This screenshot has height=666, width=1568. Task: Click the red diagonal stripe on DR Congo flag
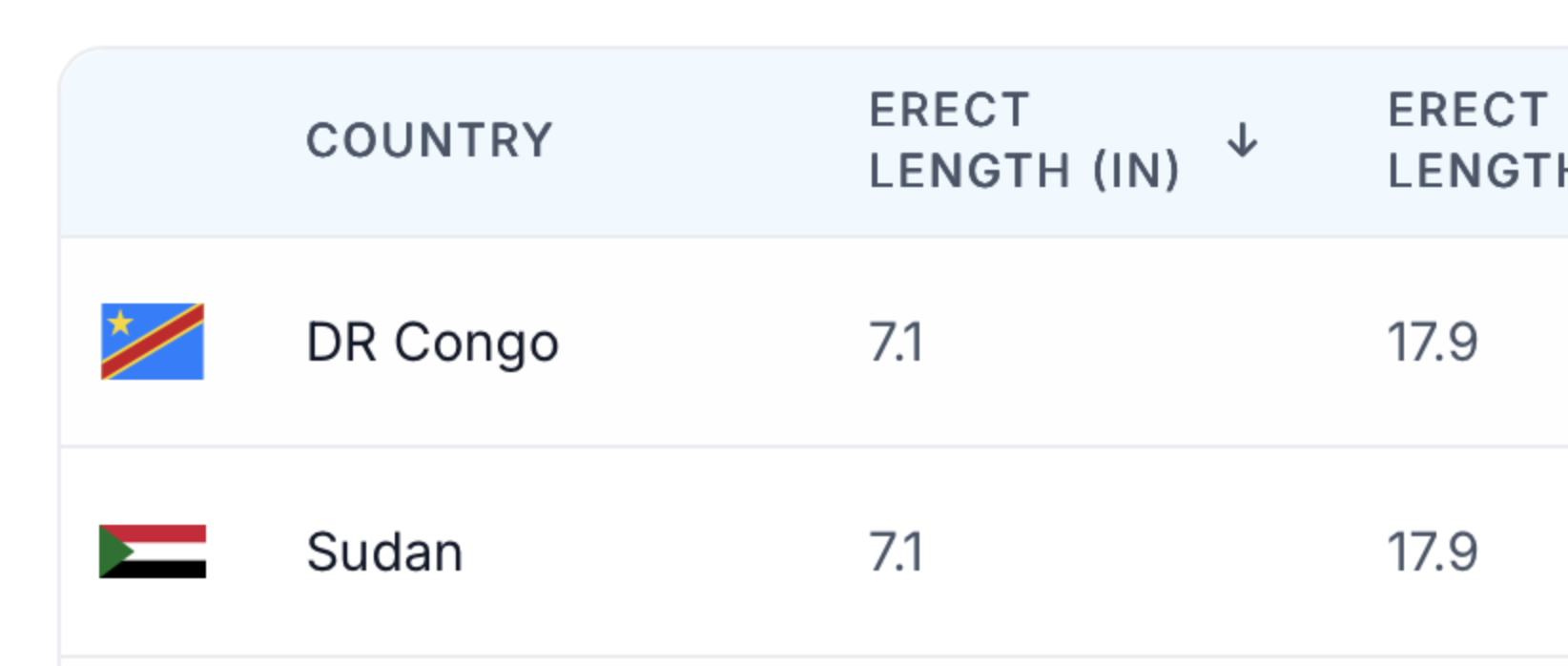point(153,342)
